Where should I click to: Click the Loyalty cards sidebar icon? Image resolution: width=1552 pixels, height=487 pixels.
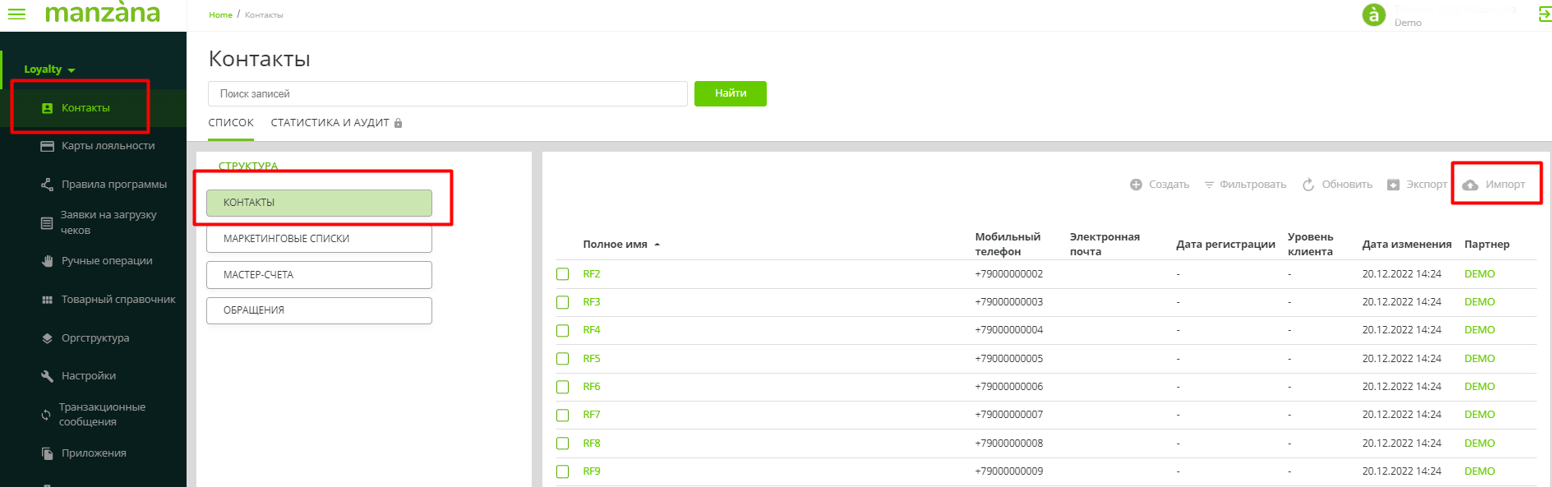point(46,146)
